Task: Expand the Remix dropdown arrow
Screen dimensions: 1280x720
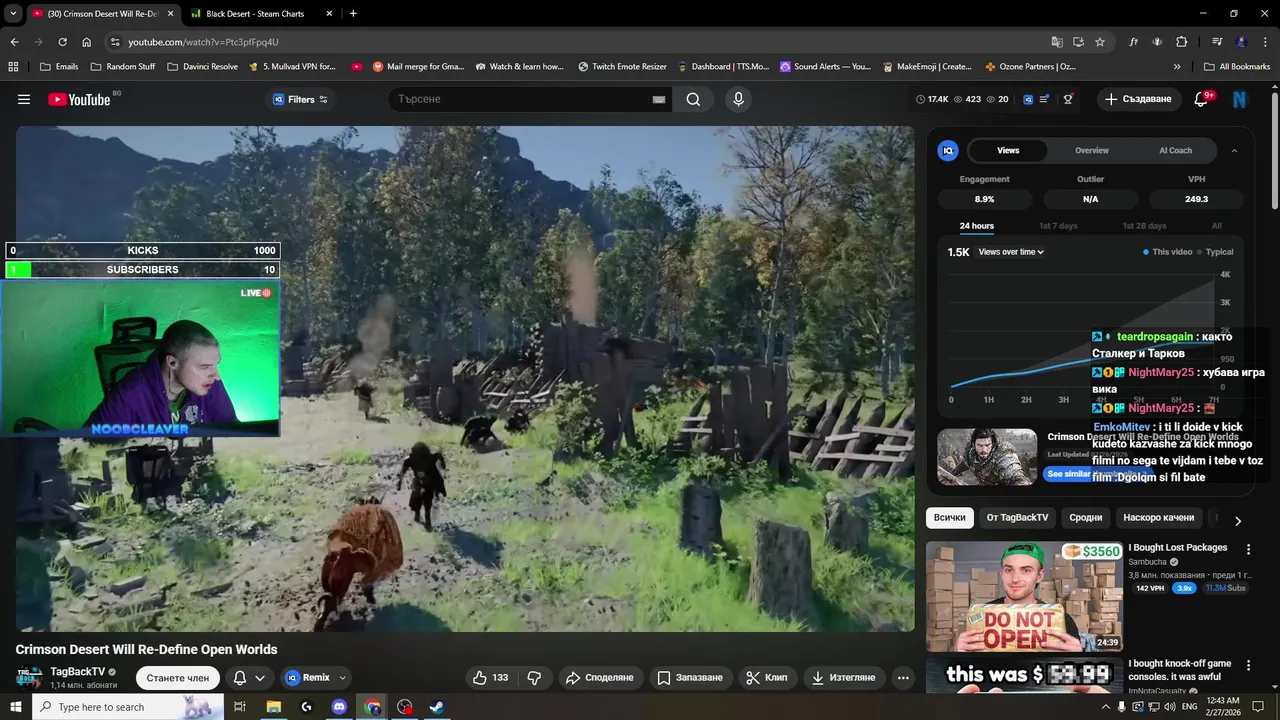Action: pyautogui.click(x=343, y=677)
